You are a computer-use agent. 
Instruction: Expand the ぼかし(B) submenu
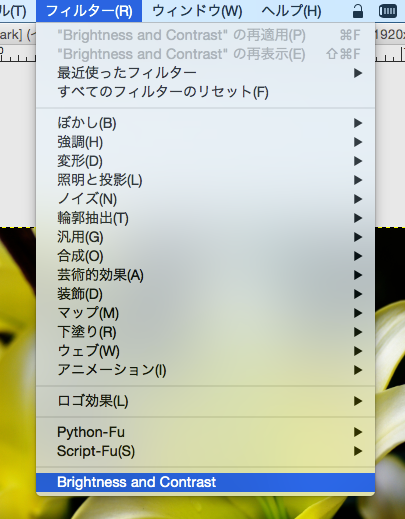point(205,123)
